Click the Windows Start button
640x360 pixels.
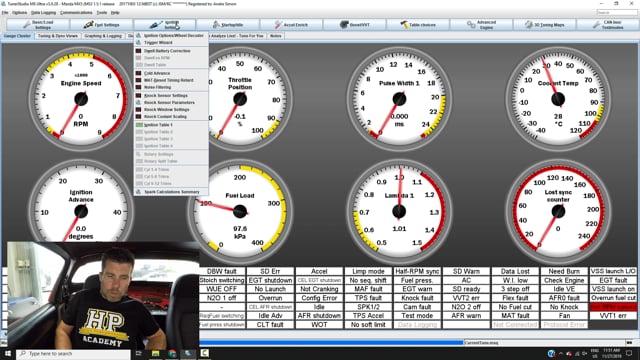[8, 353]
